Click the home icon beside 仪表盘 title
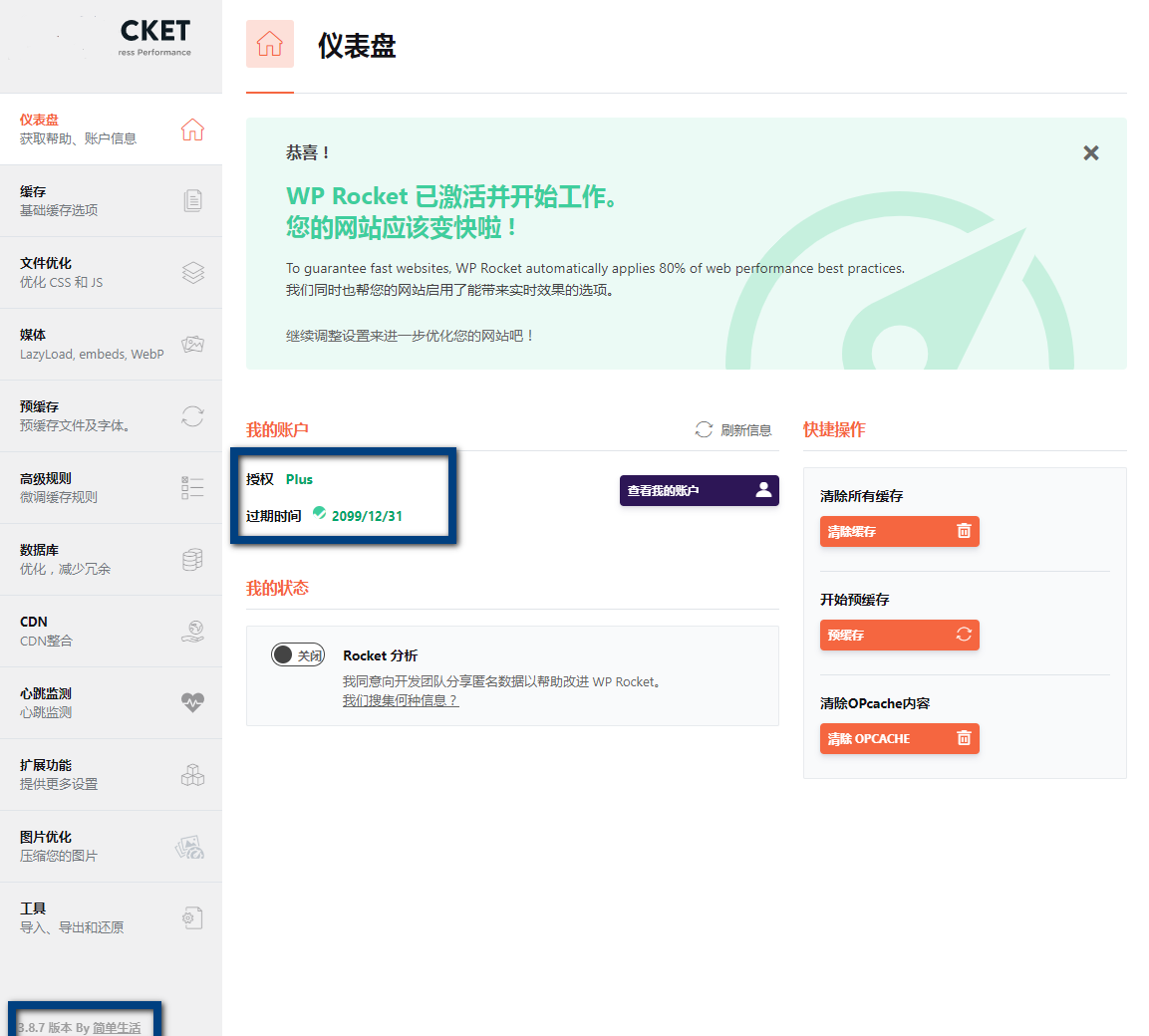 270,44
